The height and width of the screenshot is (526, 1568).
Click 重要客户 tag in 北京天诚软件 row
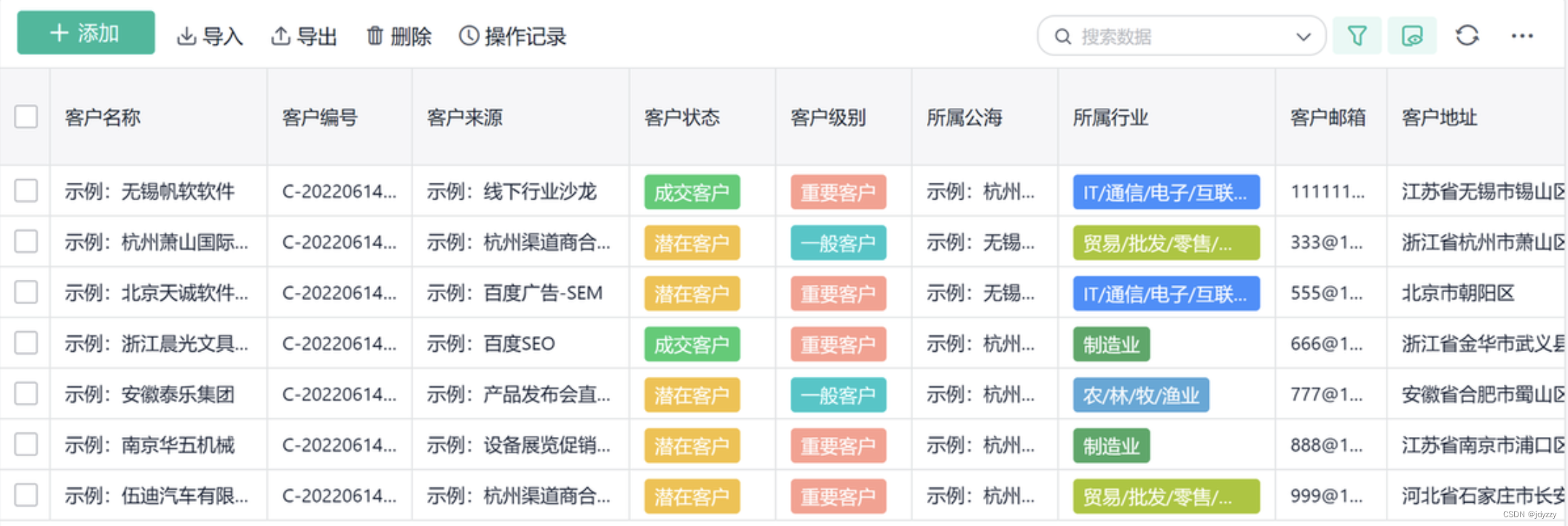point(839,294)
